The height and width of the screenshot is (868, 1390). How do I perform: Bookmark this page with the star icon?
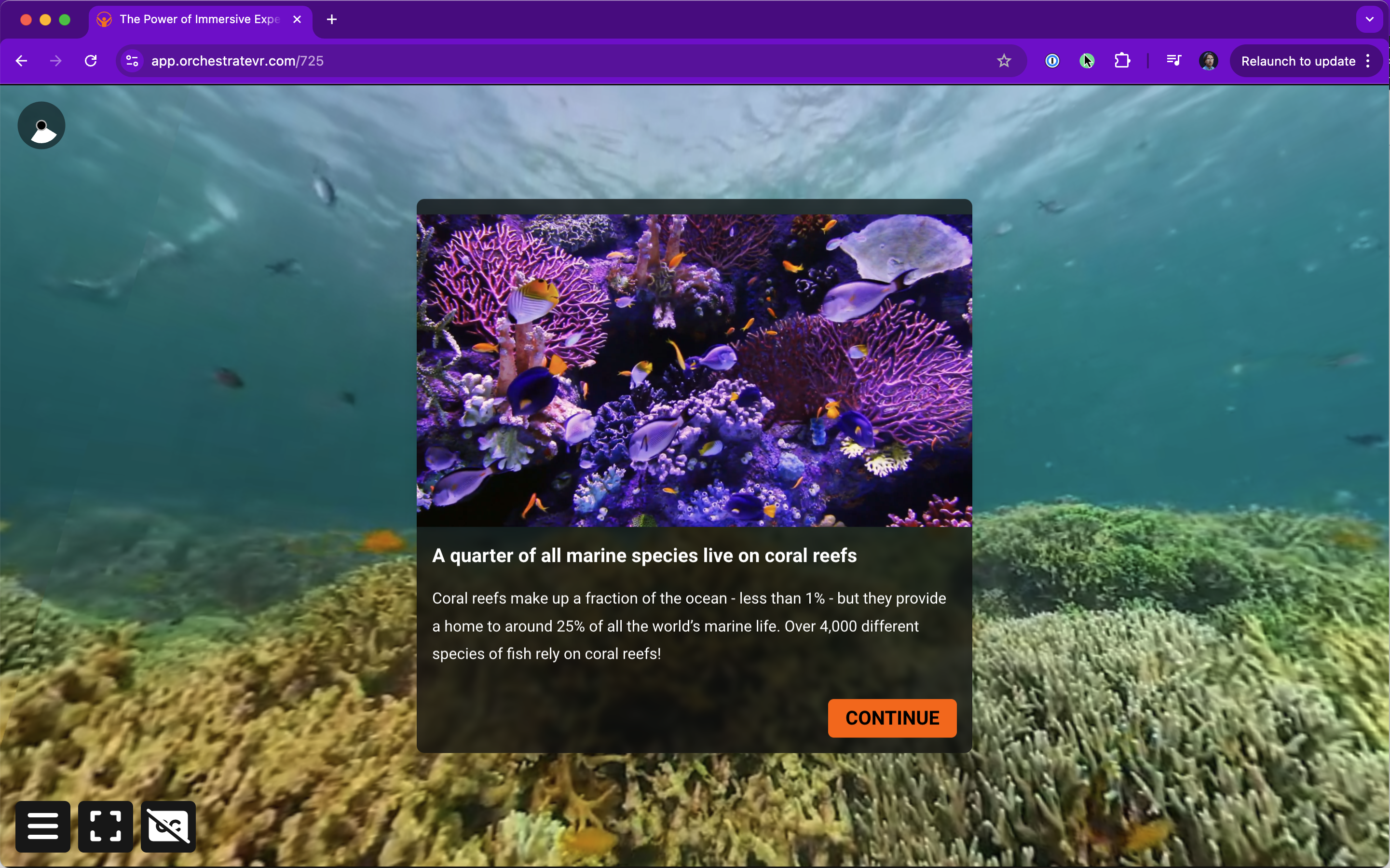point(1003,61)
